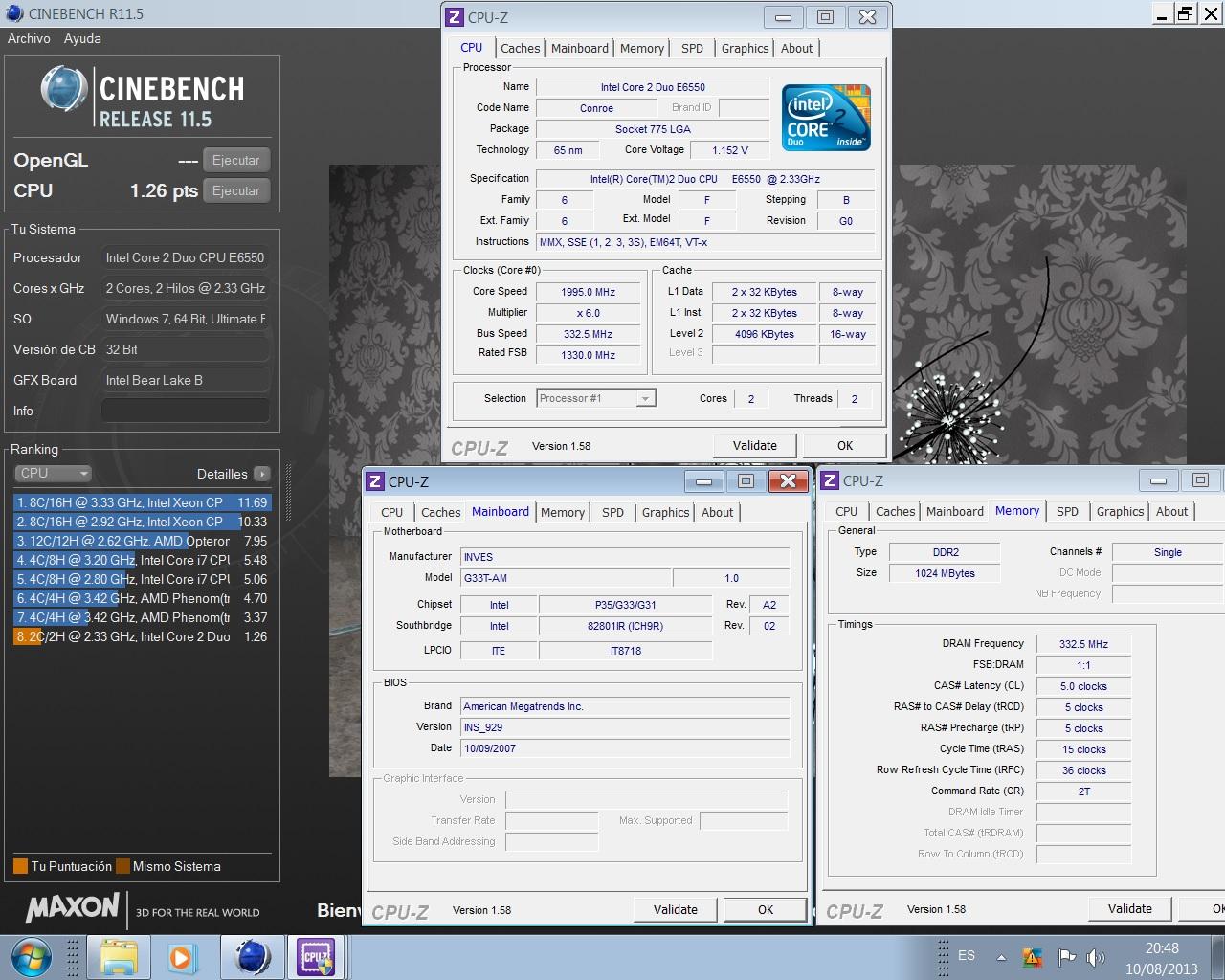Click the CINEBENCH Release 11.5 logo
Viewport: 1225px width, 980px height.
tap(143, 97)
